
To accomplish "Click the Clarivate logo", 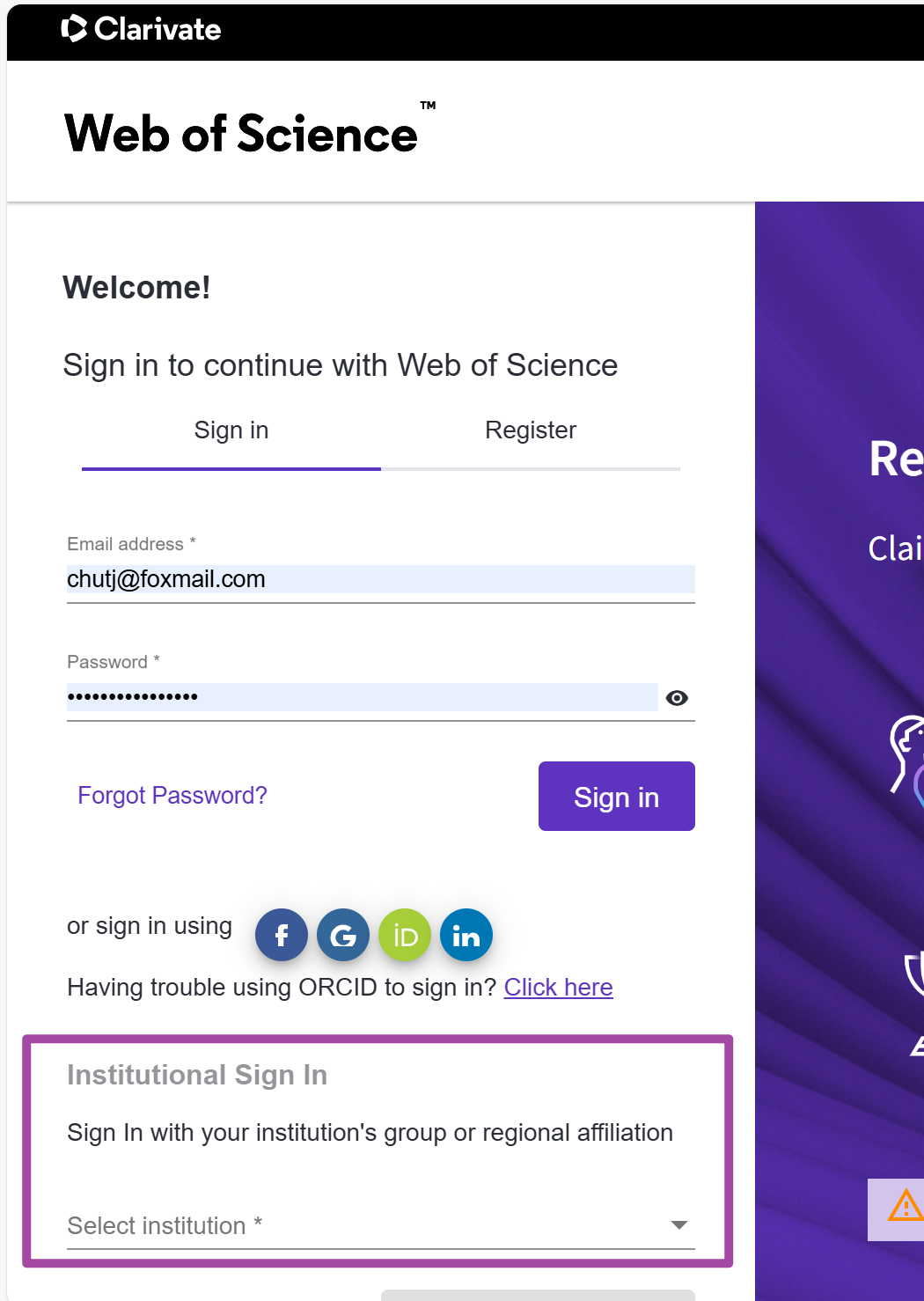I will coord(142,29).
